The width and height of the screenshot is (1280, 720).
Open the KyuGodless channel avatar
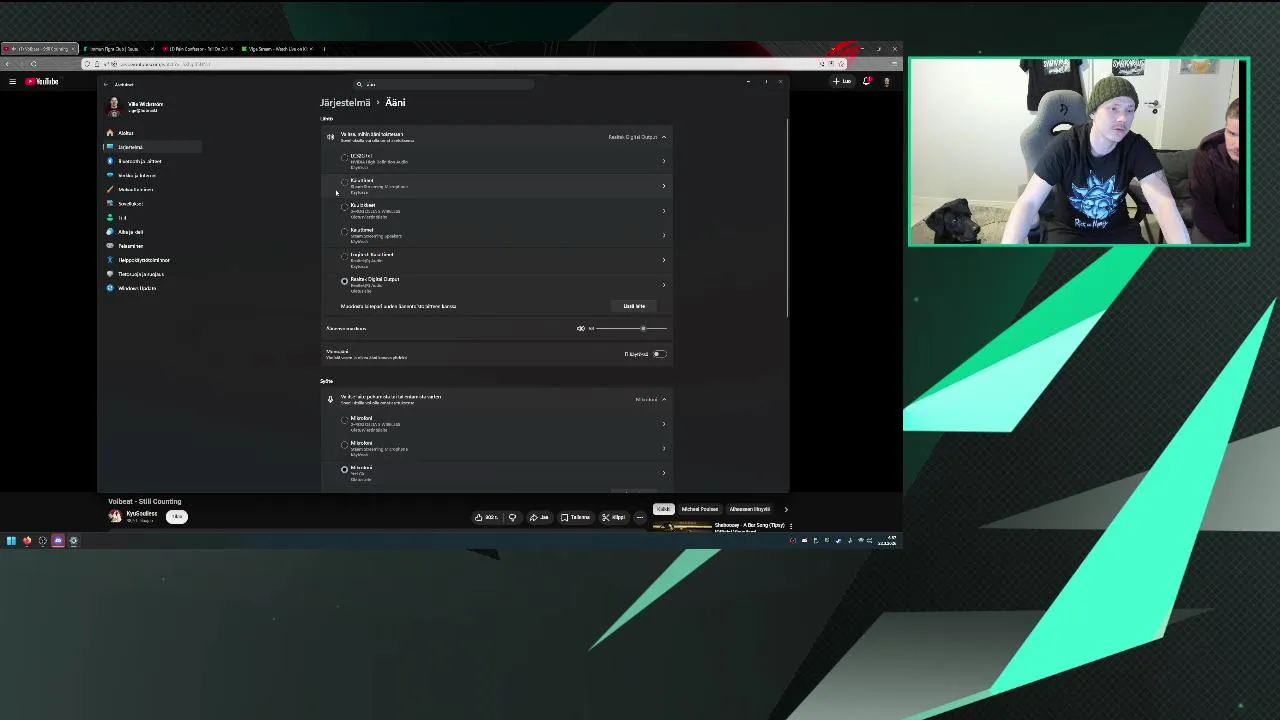point(115,516)
